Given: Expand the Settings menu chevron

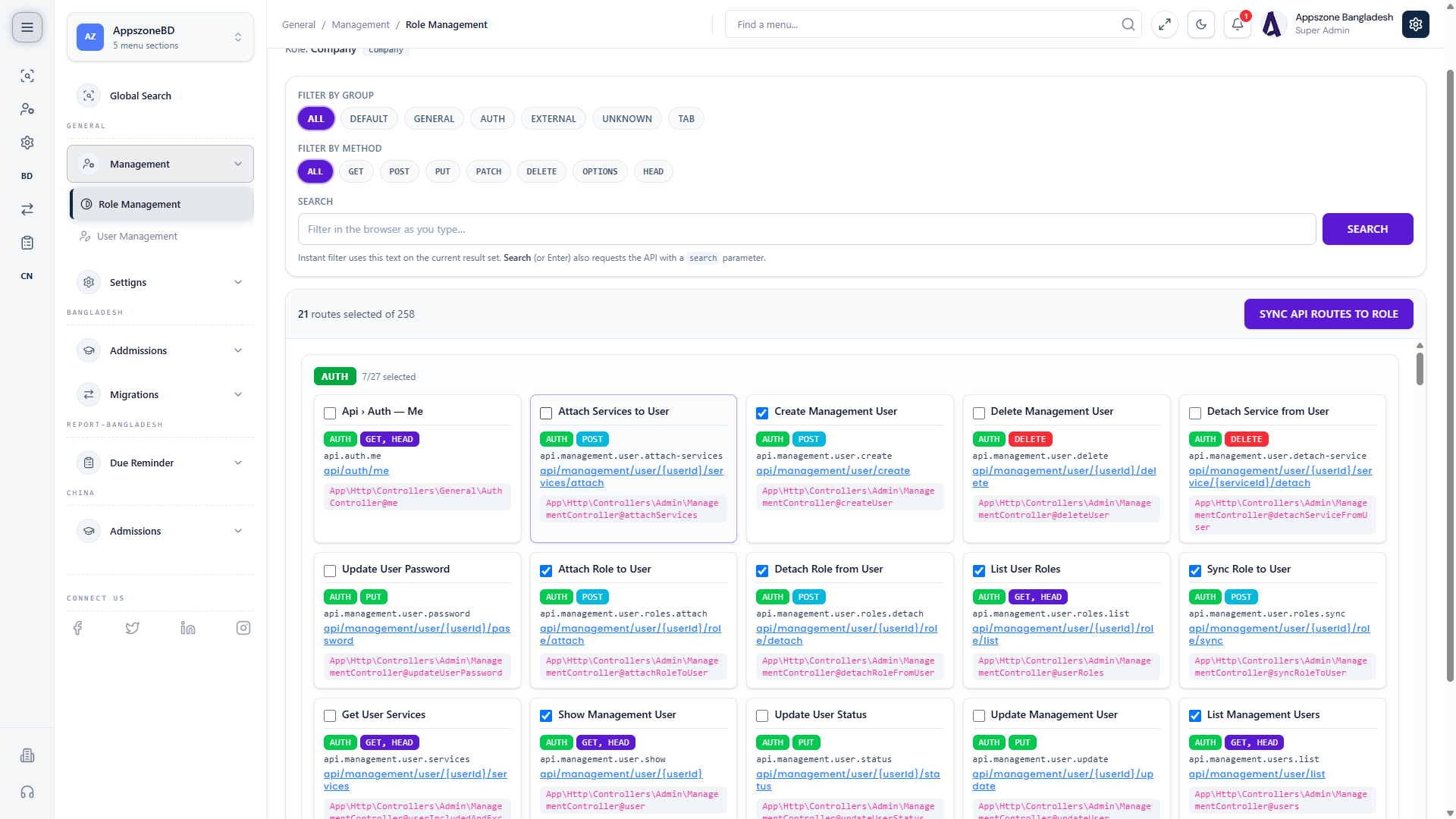Looking at the screenshot, I should pyautogui.click(x=238, y=282).
